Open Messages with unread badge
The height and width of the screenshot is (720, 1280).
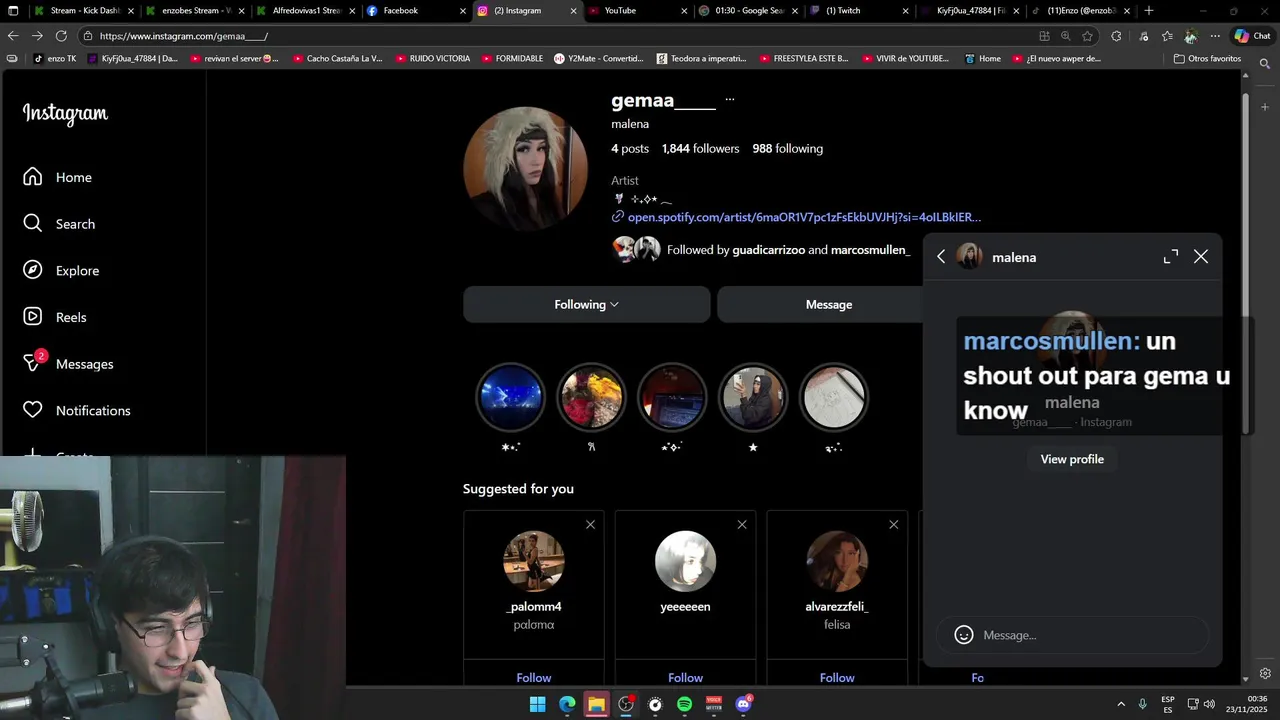tap(68, 363)
